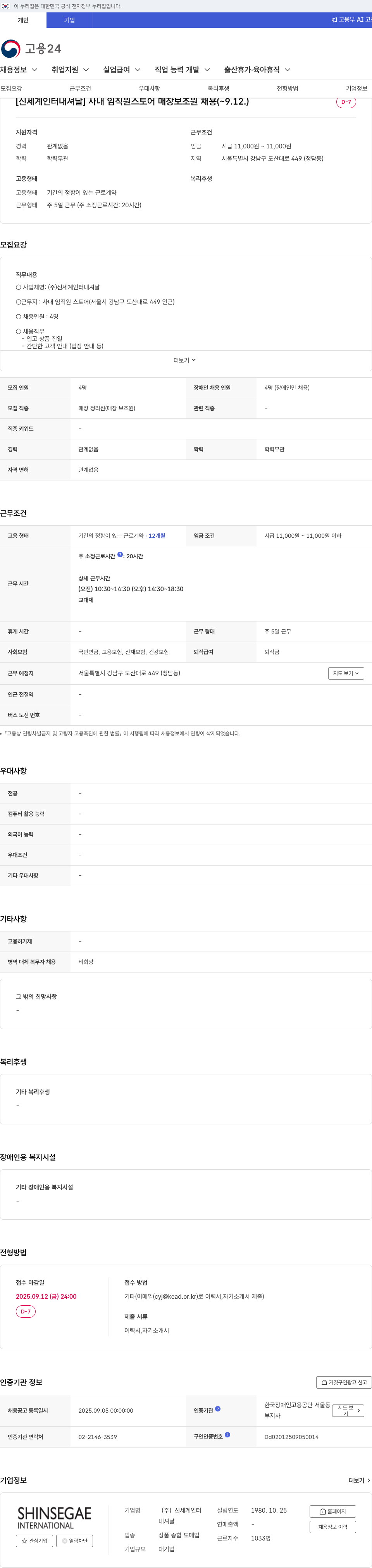372x1568 pixels.
Task: Open the 인증기관 help question icon
Action: tap(218, 1408)
